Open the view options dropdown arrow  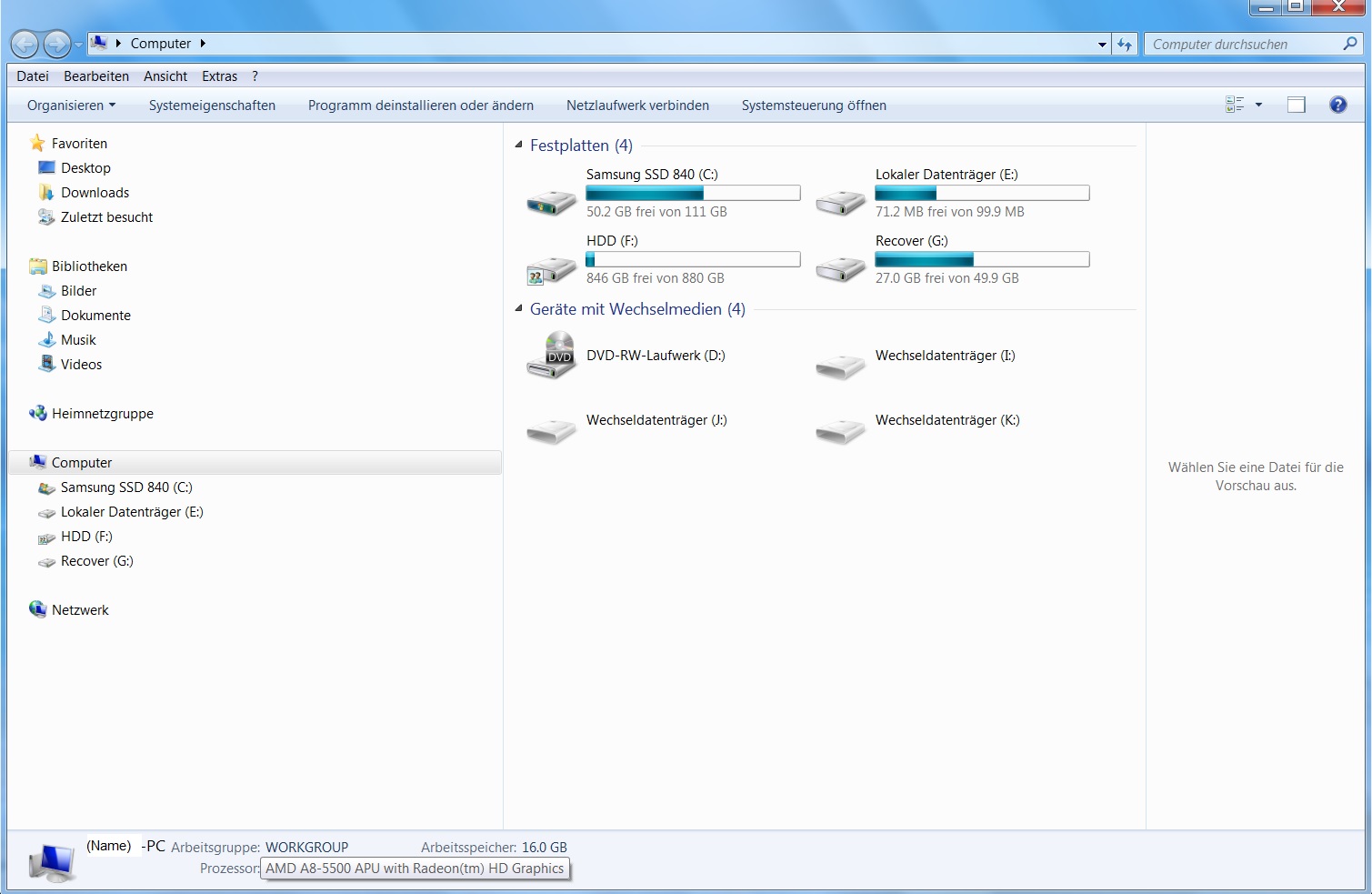pyautogui.click(x=1258, y=105)
